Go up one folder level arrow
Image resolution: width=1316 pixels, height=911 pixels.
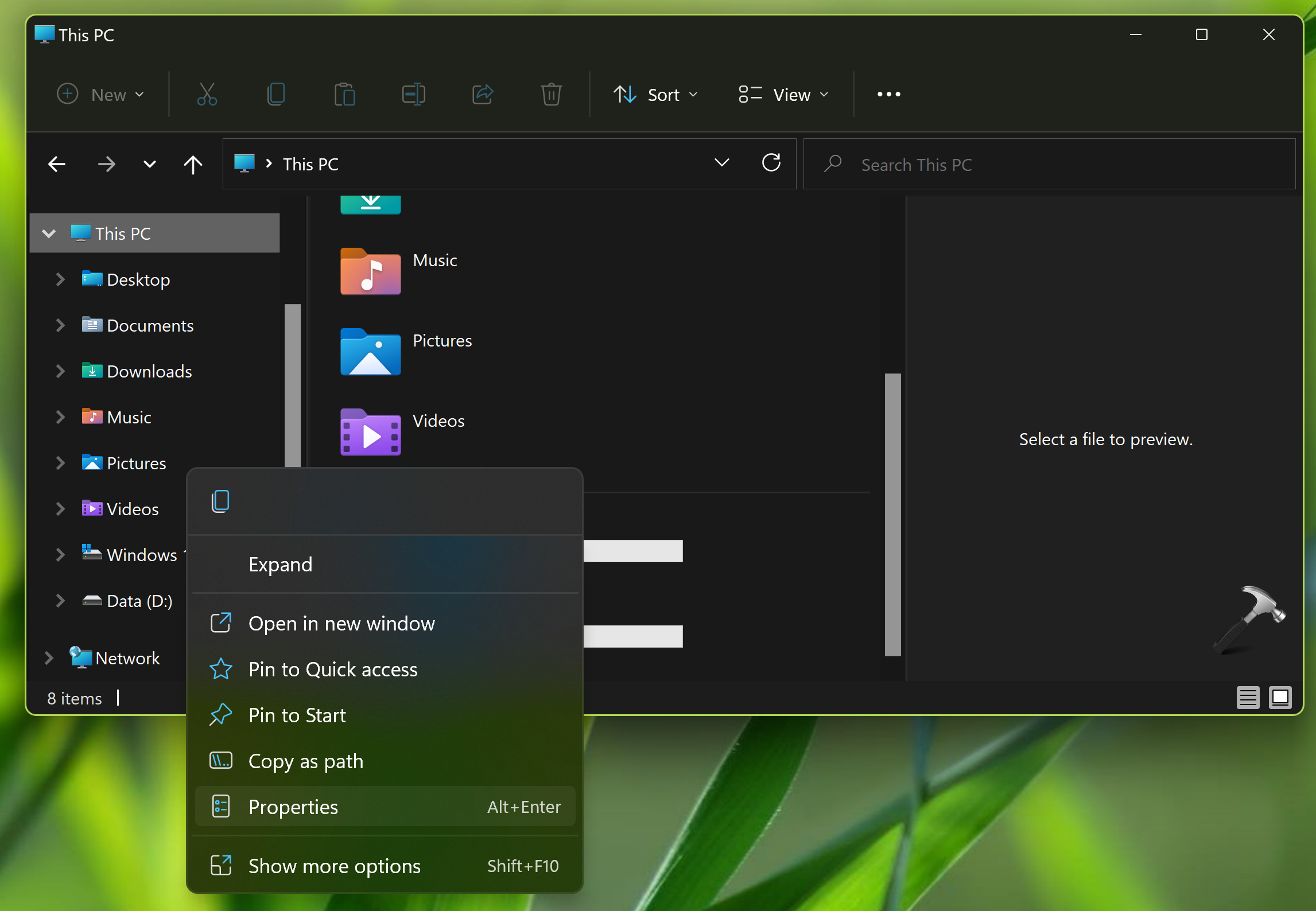click(x=193, y=165)
